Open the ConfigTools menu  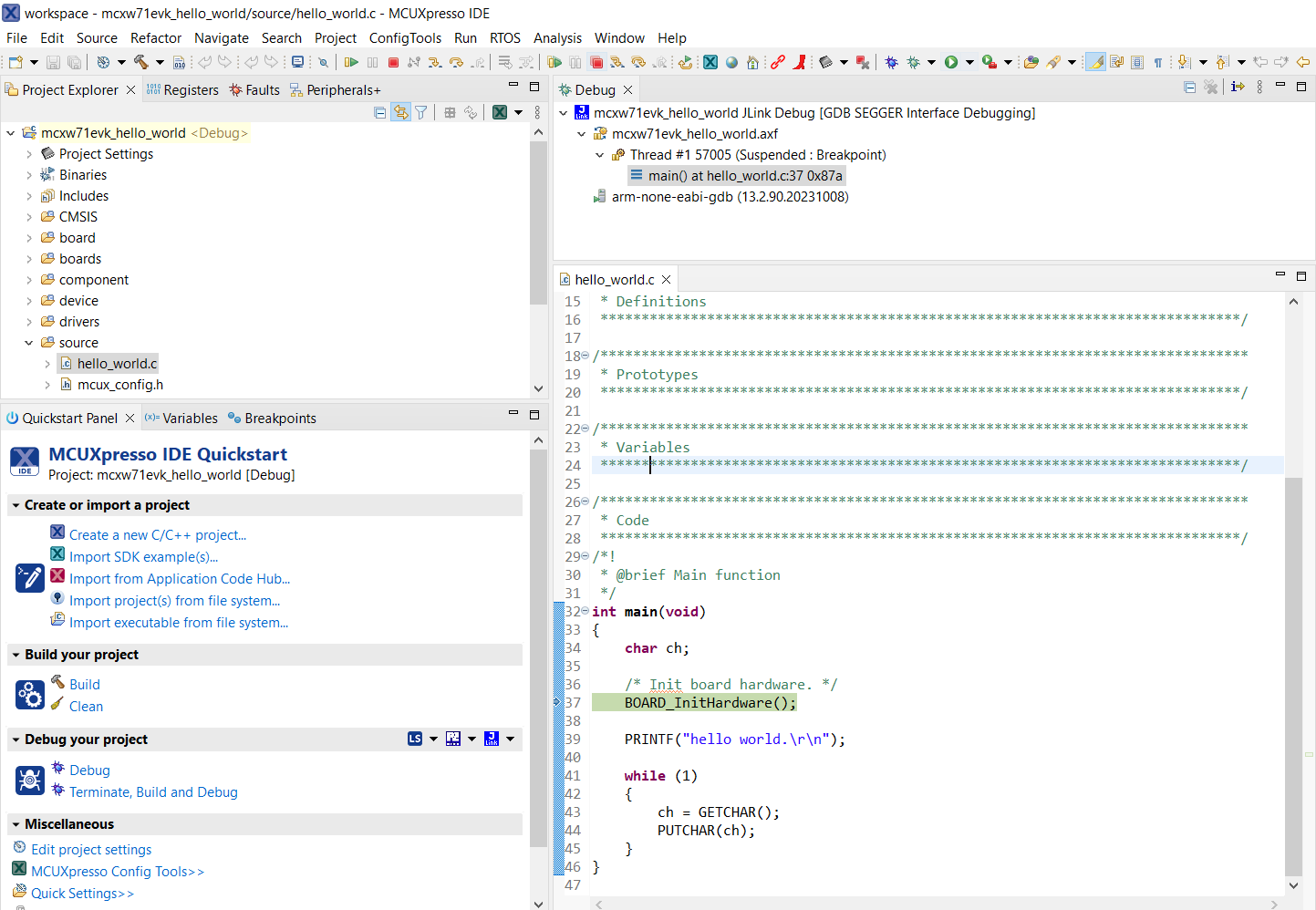tap(404, 38)
